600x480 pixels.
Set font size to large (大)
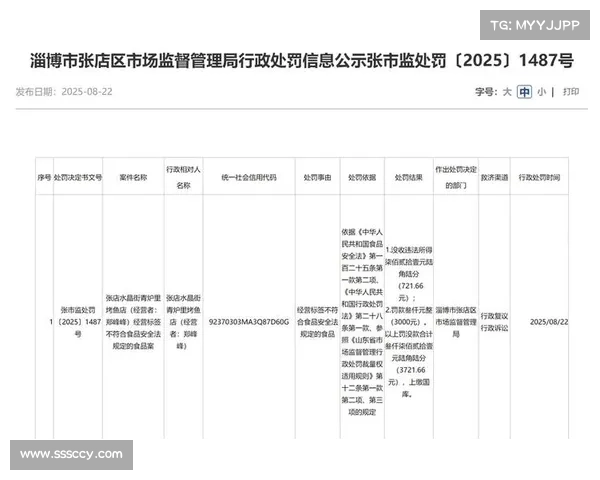click(x=507, y=91)
